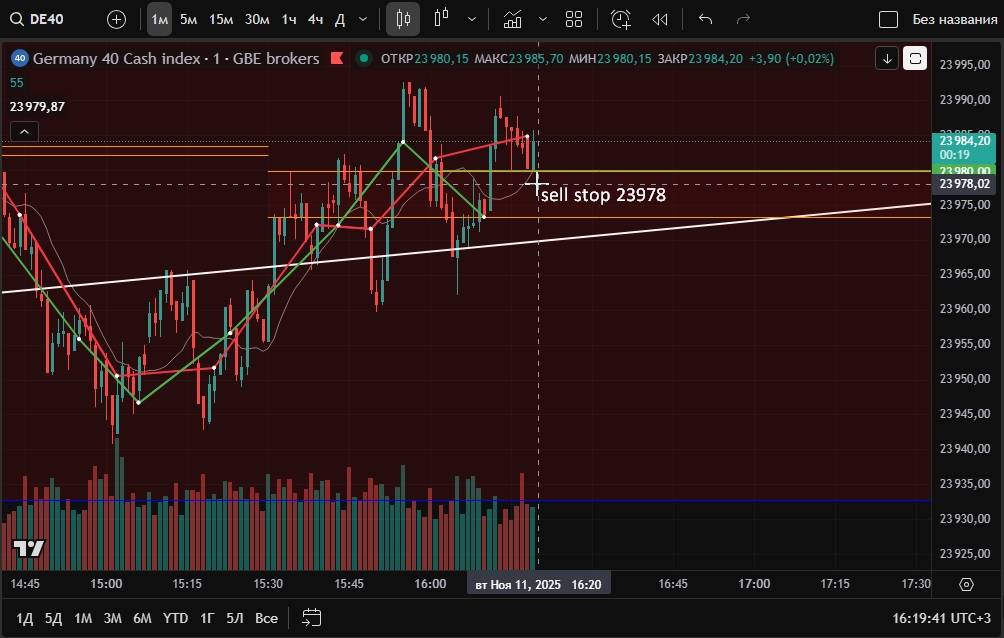Open the layout templates grid icon
This screenshot has height=638, width=1004.
[x=574, y=19]
